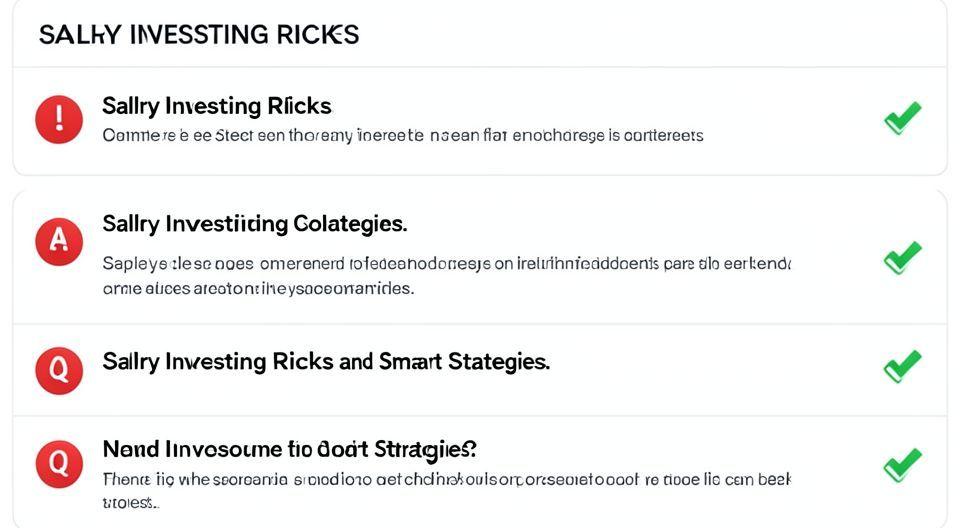Click the description line starting 'Sapleye tlese noes'
960x528 pixels.
click(446, 265)
